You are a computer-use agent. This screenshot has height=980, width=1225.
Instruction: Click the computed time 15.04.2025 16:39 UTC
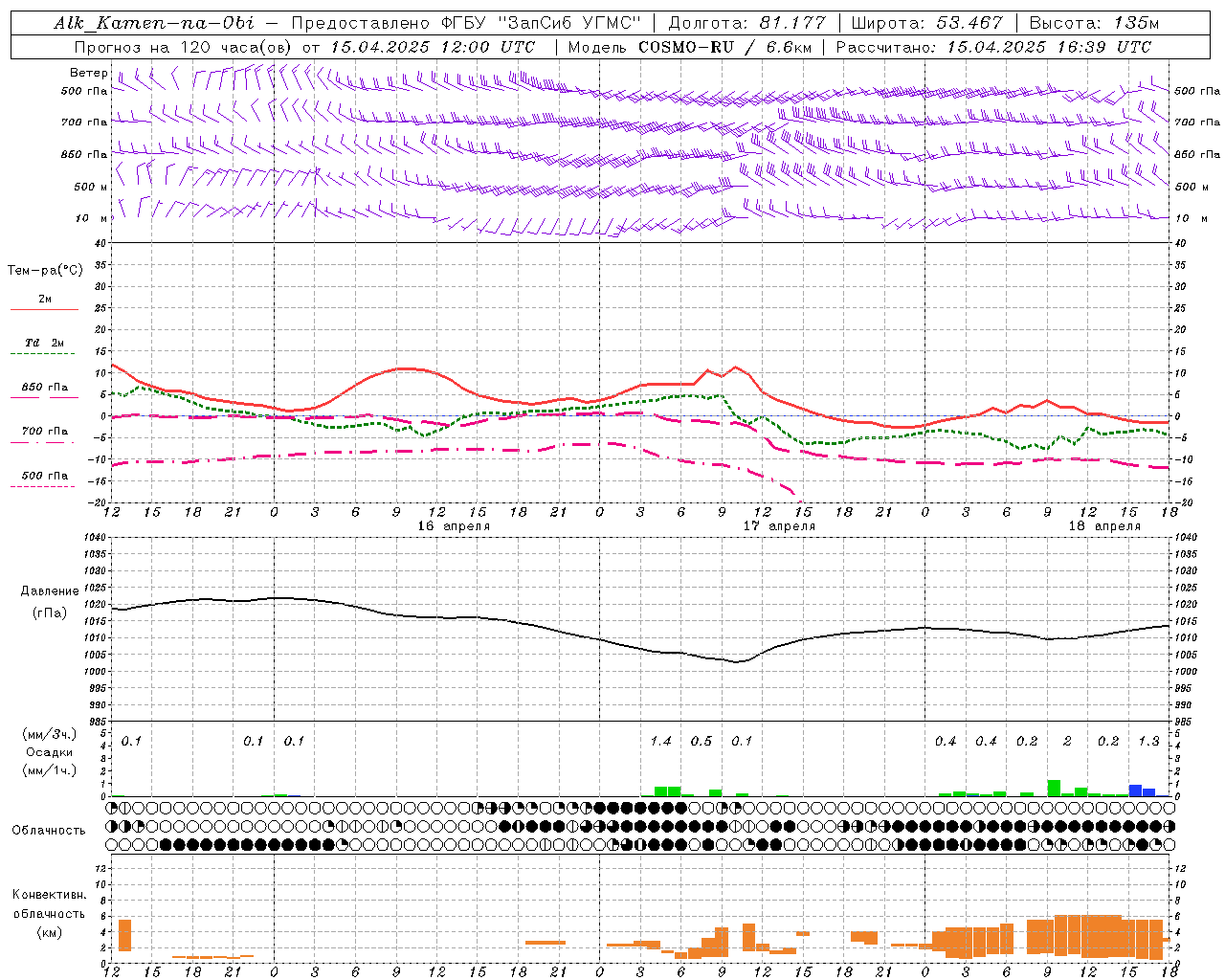1049,47
